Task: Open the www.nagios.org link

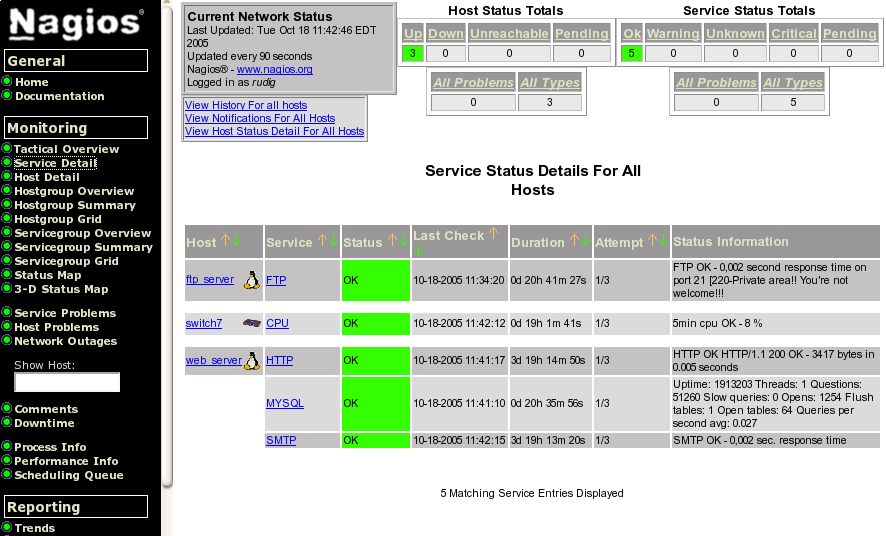Action: (x=275, y=69)
